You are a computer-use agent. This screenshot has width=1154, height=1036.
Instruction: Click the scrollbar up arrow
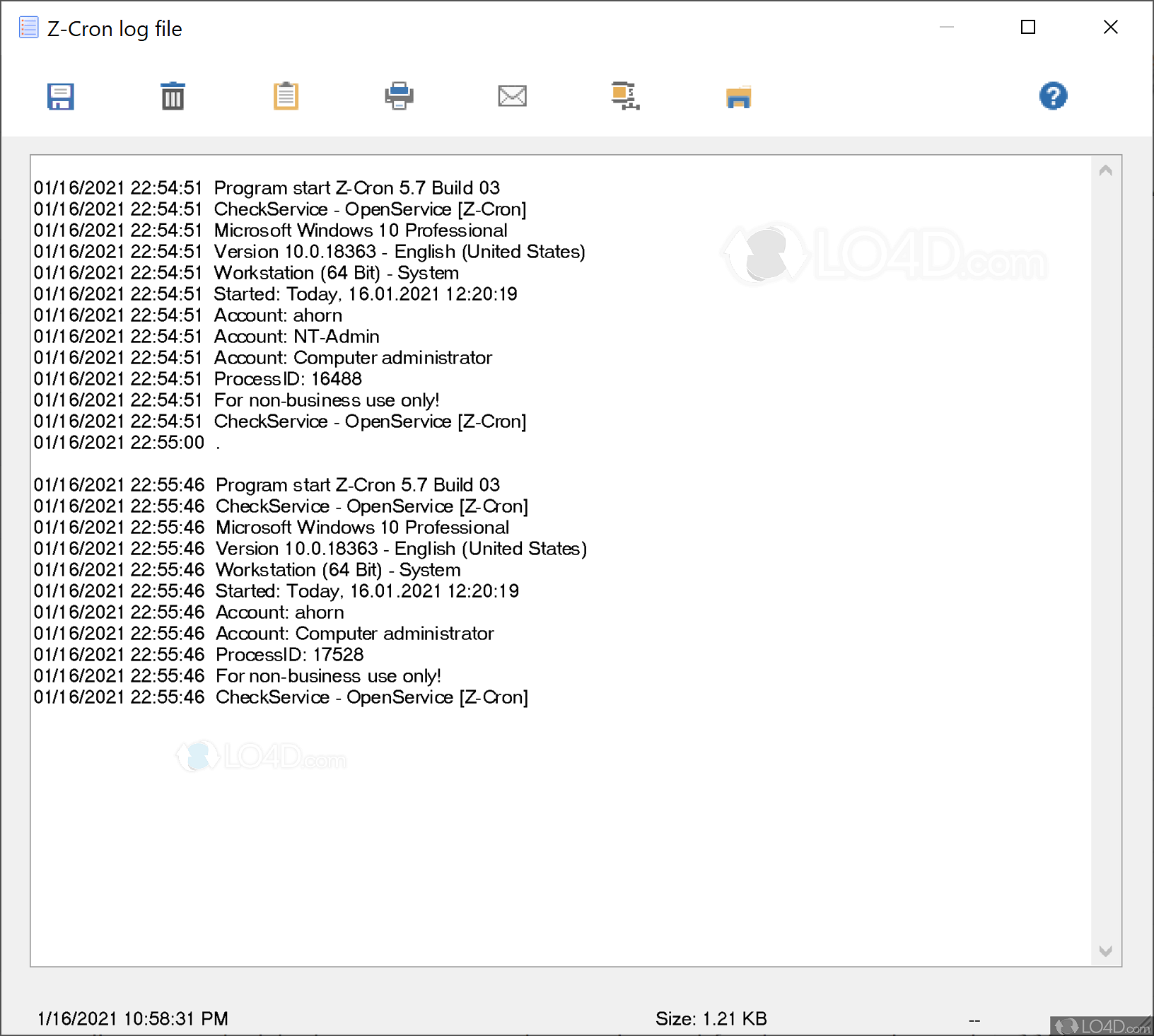(x=1106, y=170)
